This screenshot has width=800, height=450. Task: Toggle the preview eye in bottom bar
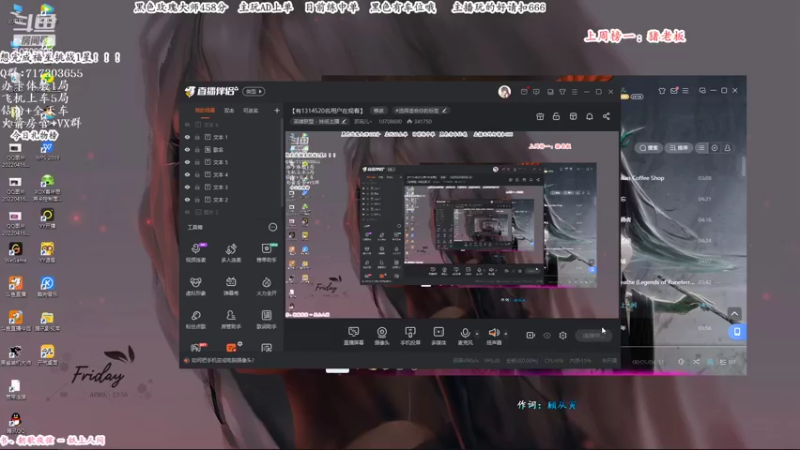point(547,335)
